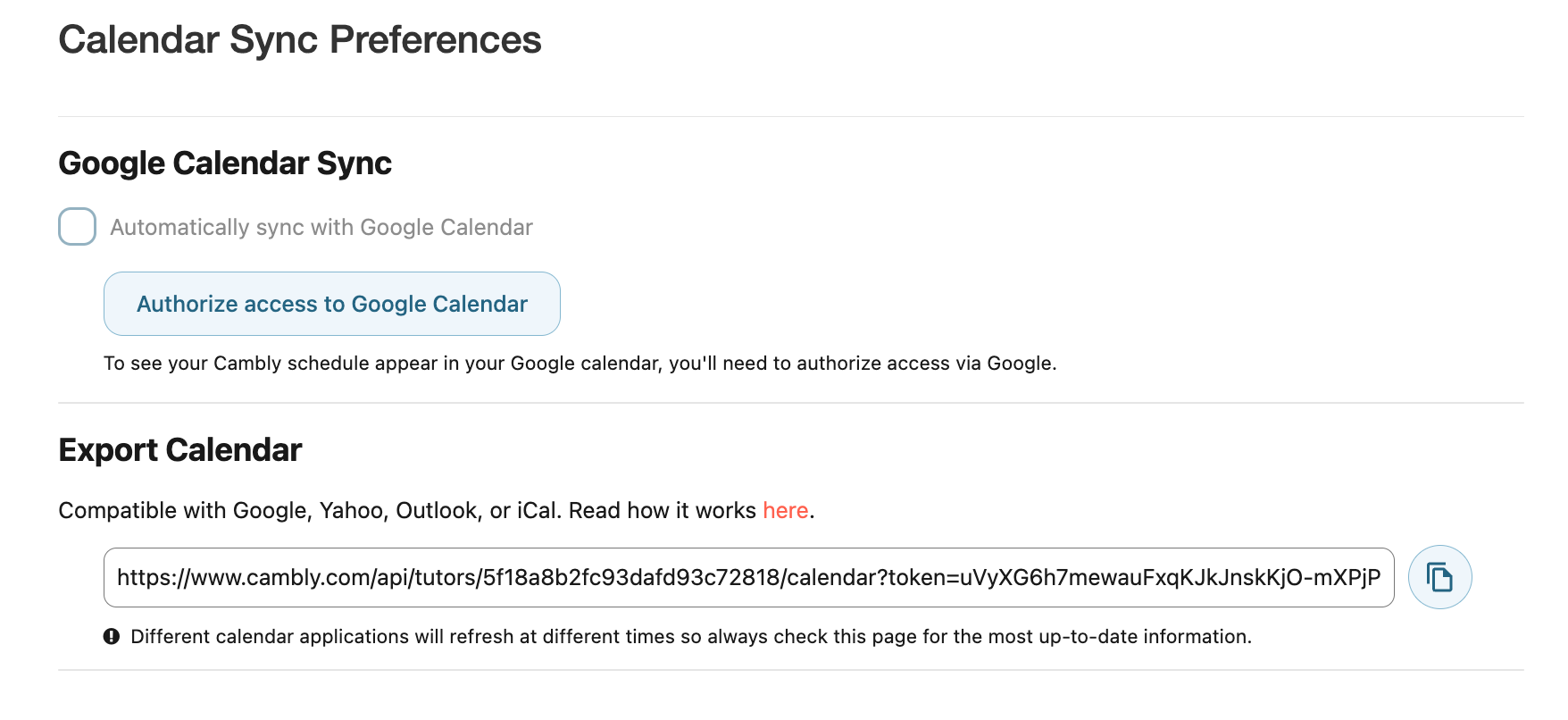Image resolution: width=1568 pixels, height=720 pixels.
Task: Click the word 'iCal' in compatibility sentence
Action: 538,510
